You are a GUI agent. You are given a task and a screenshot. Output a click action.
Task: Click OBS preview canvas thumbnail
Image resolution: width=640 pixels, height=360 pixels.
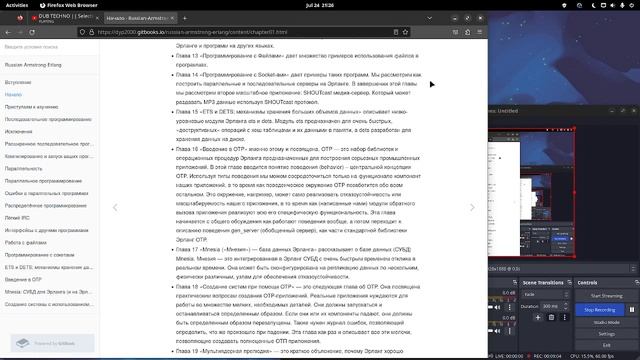click(x=532, y=192)
